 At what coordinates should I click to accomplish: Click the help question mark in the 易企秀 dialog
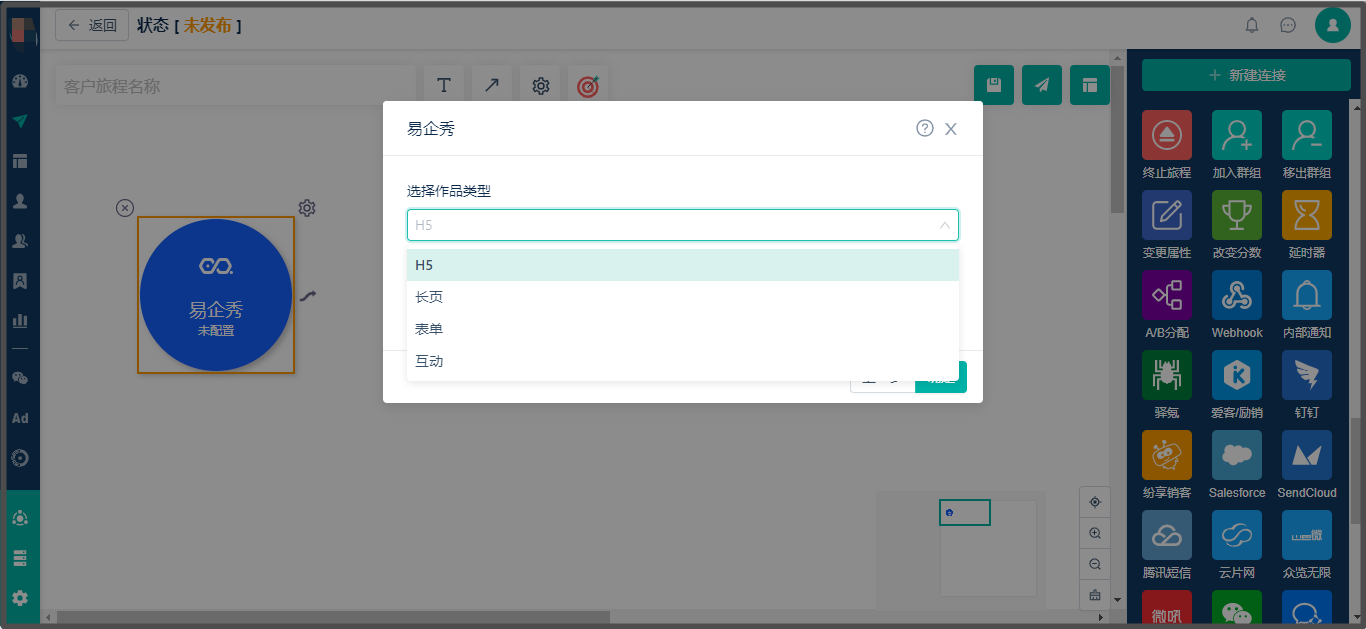tap(925, 128)
